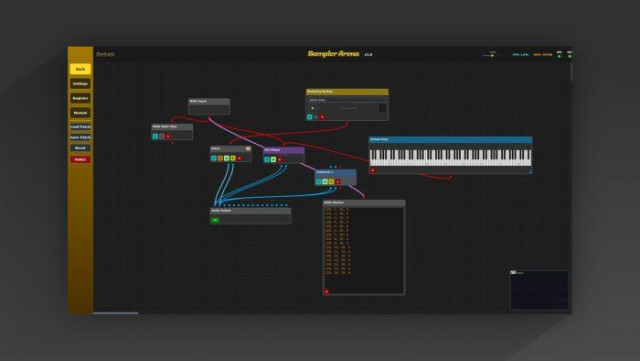
Task: Click the green icon on Container 1
Action: (x=325, y=181)
